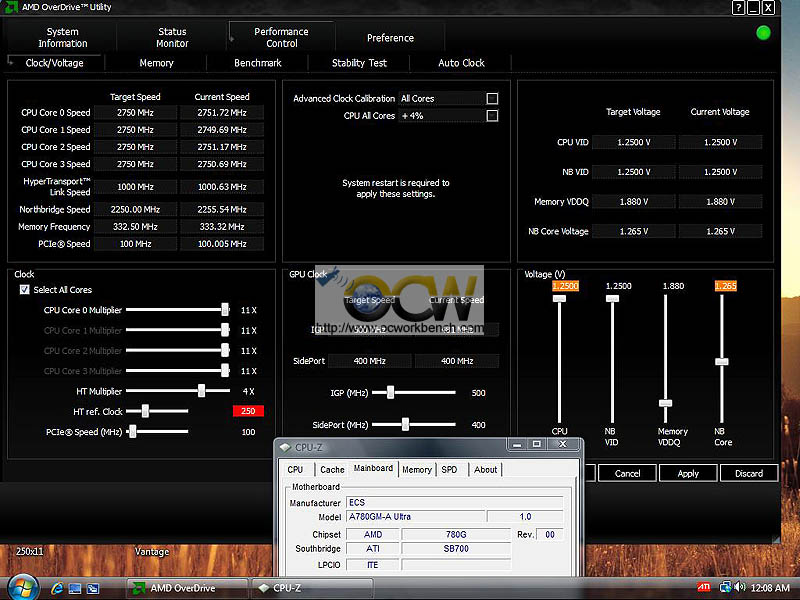800x600 pixels.
Task: Click the Memory Frequency 332.50 MHz target field
Action: point(135,227)
